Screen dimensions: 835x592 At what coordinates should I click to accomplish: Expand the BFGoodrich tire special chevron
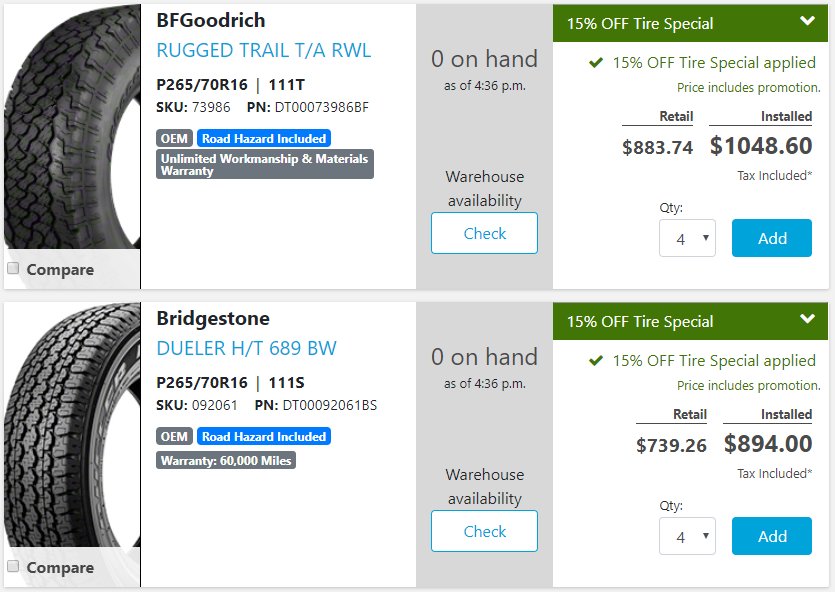[807, 21]
